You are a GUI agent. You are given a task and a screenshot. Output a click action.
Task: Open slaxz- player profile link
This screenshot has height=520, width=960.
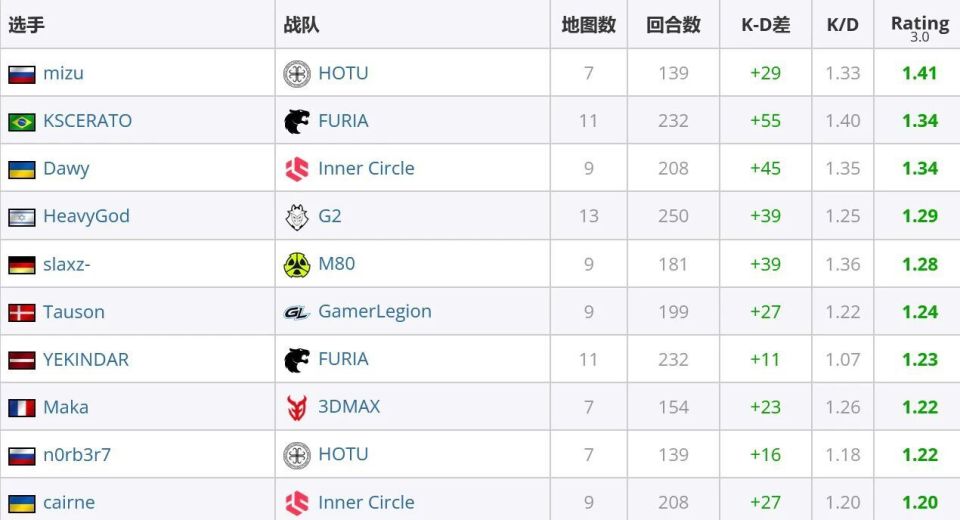pos(67,264)
